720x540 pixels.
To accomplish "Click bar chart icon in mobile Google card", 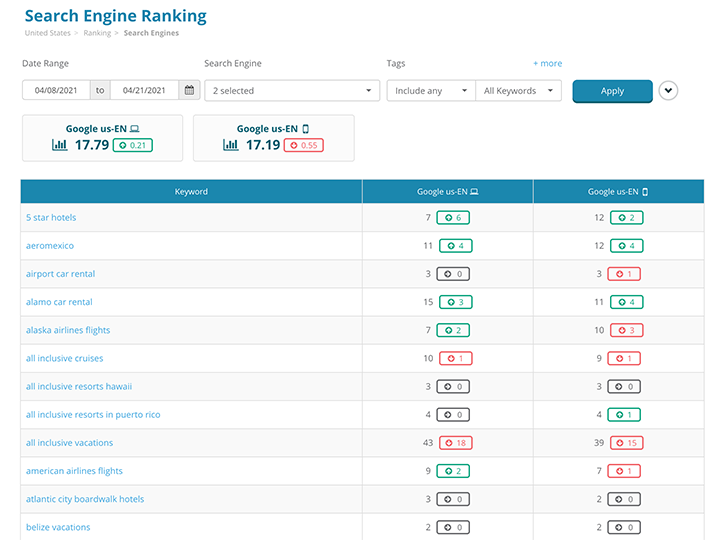I will click(230, 146).
